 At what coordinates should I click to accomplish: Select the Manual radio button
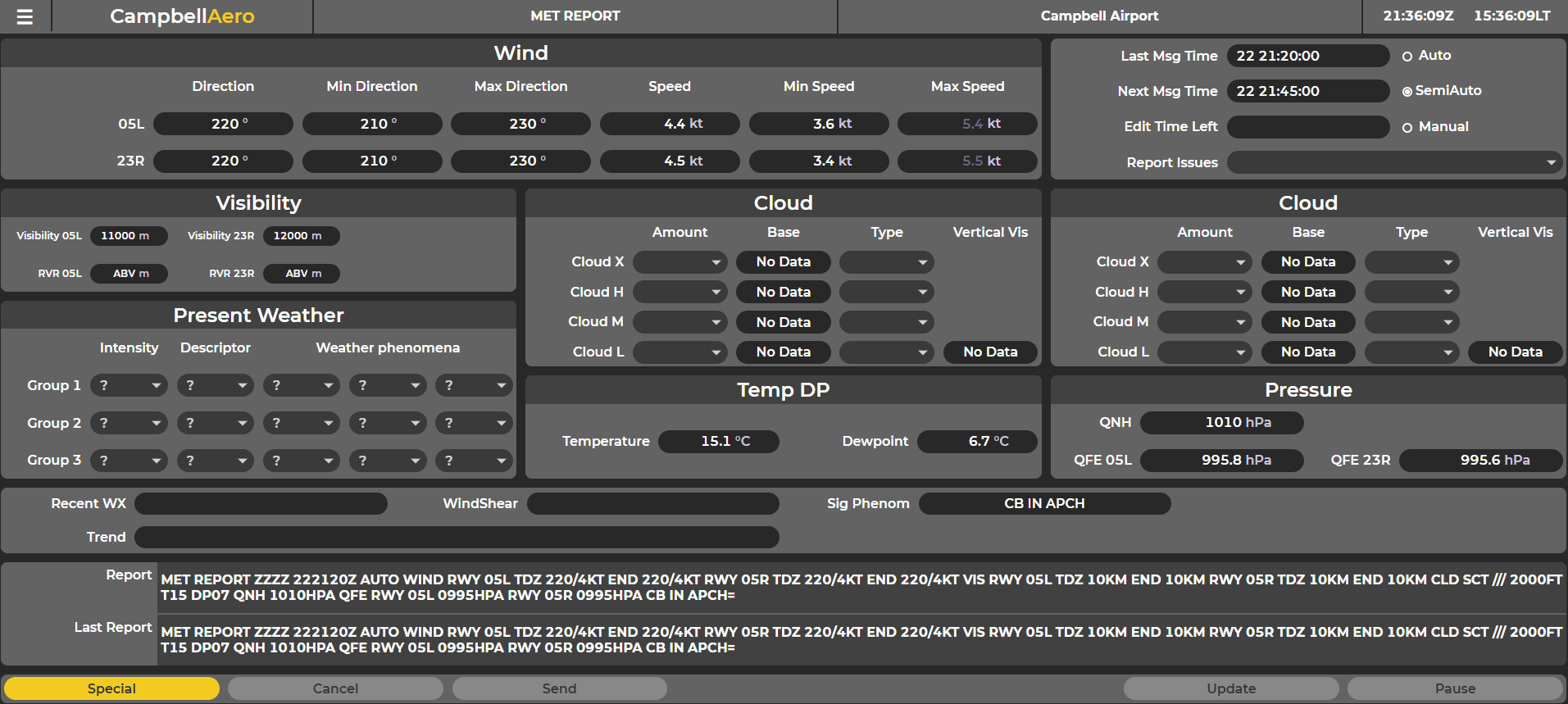[x=1407, y=128]
